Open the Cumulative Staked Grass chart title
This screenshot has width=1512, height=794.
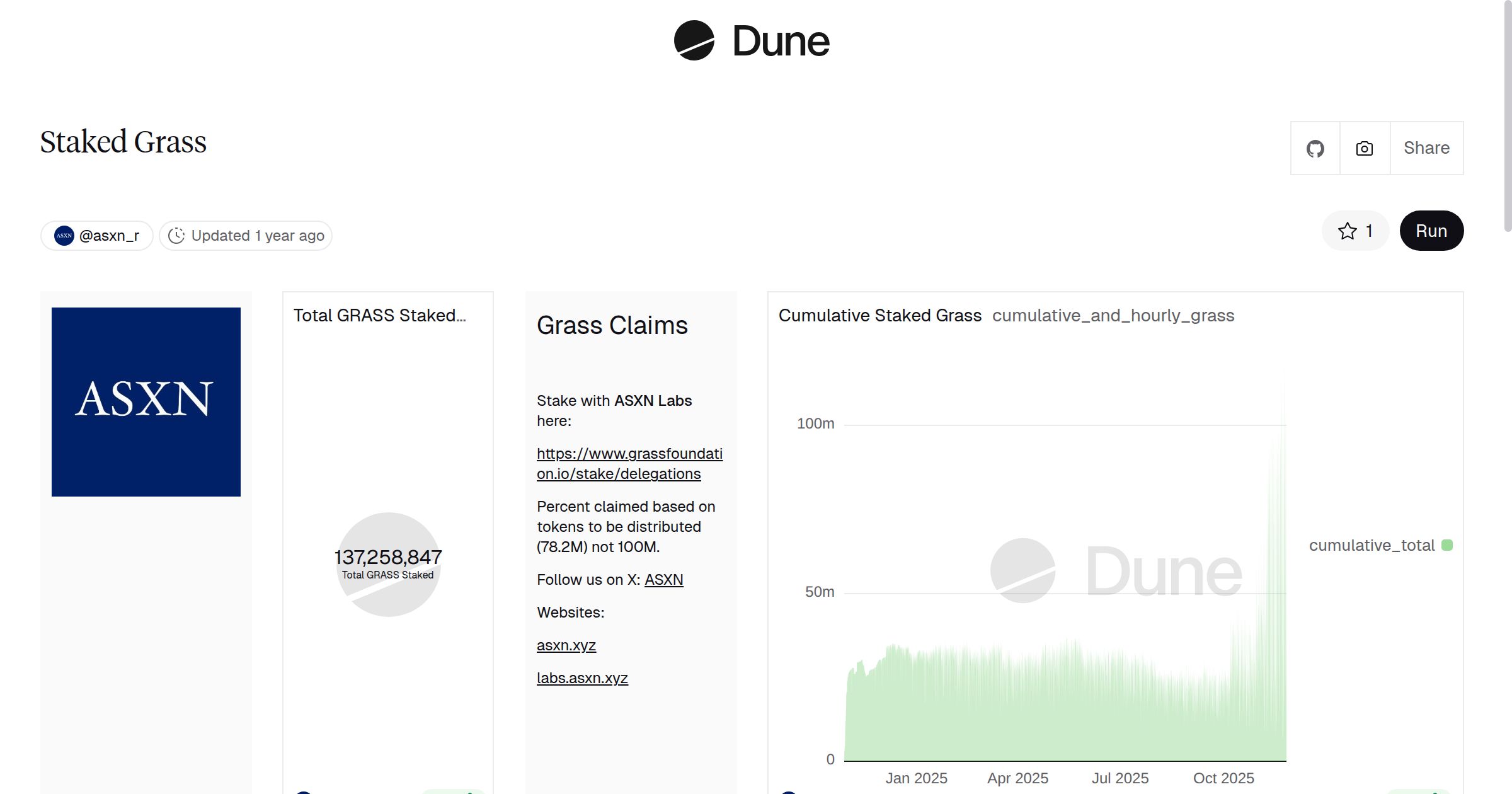click(879, 316)
